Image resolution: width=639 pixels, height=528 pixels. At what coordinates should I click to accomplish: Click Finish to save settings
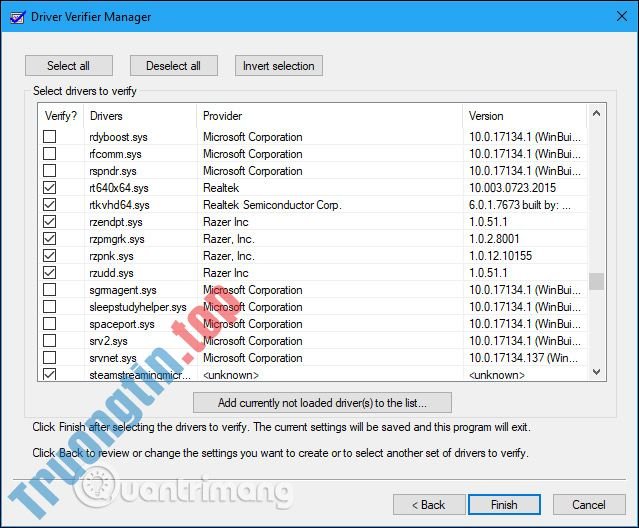[505, 505]
